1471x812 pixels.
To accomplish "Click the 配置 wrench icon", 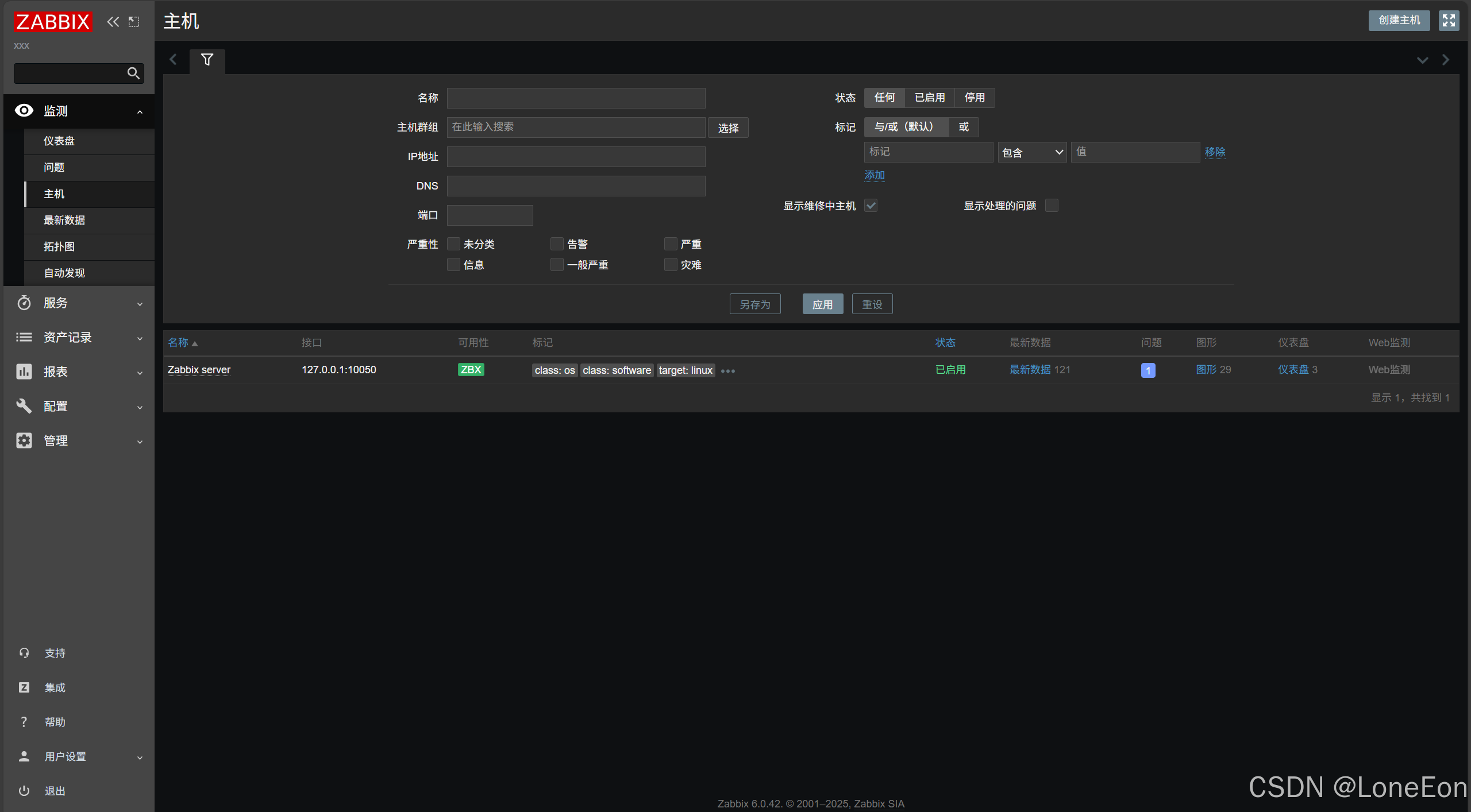I will (24, 406).
